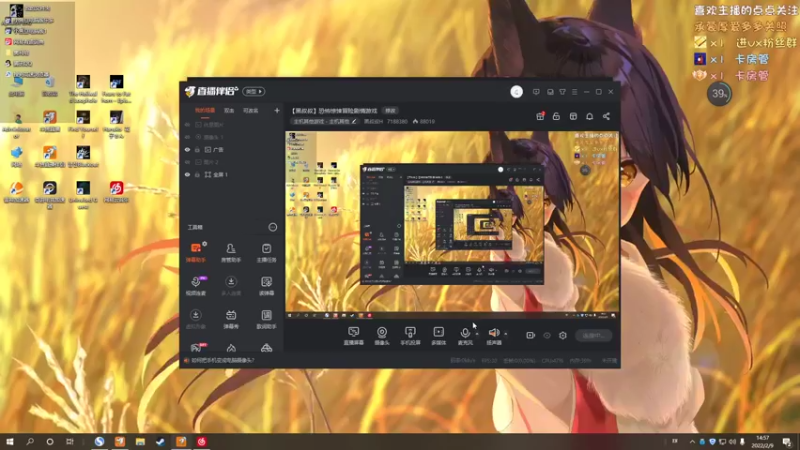
Task: Open the layout window icon above preview
Action: (x=573, y=116)
